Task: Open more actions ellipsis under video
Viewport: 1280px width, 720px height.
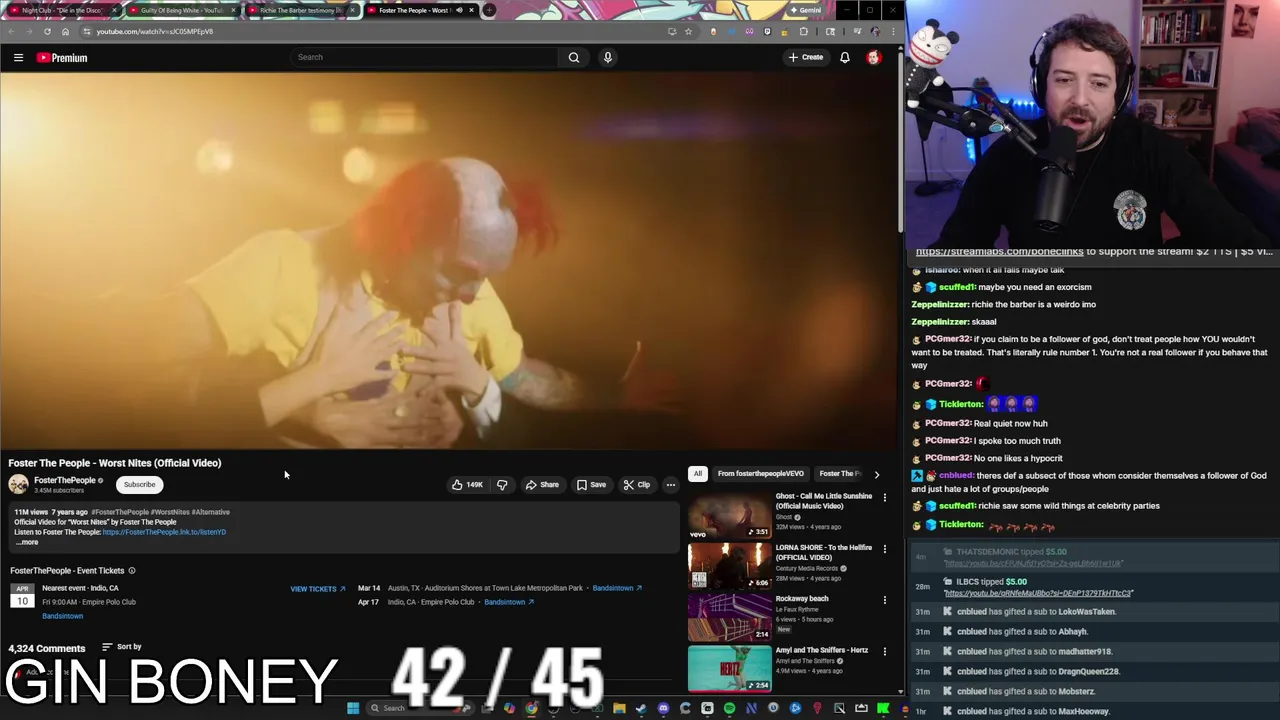Action: point(671,485)
